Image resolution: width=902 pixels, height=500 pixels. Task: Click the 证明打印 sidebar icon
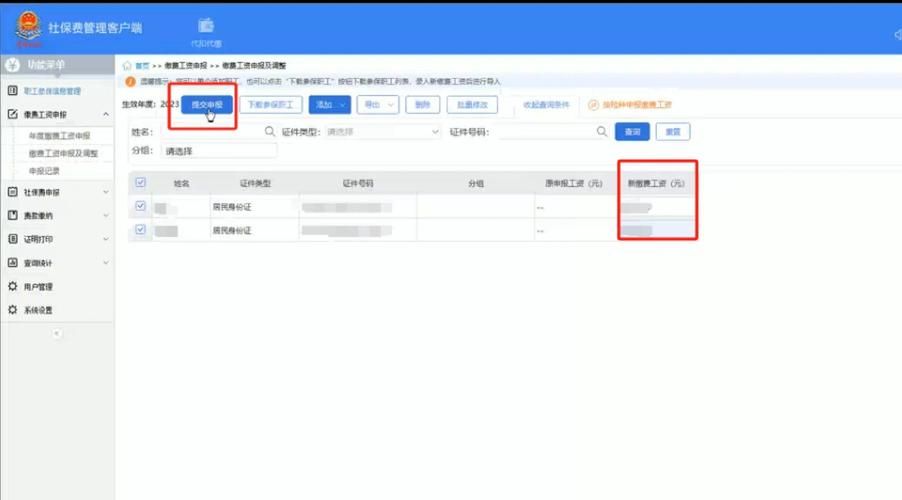[x=13, y=239]
